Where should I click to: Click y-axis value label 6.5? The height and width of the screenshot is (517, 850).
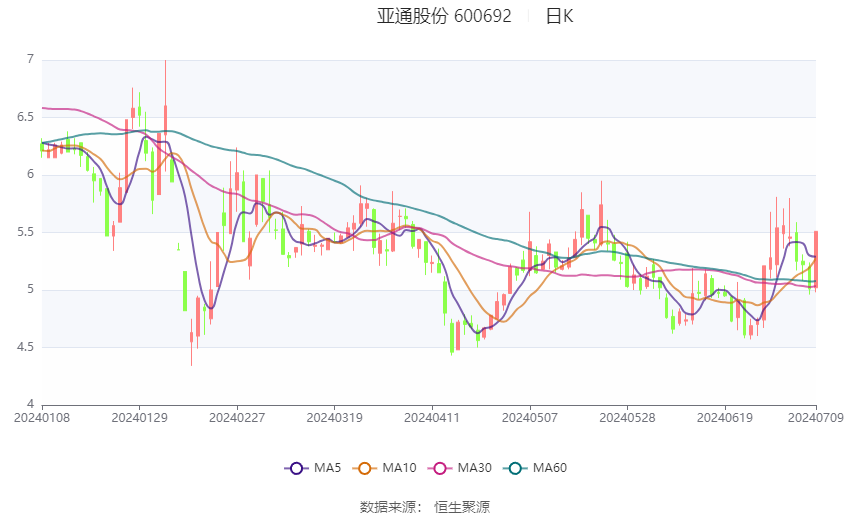(x=25, y=117)
